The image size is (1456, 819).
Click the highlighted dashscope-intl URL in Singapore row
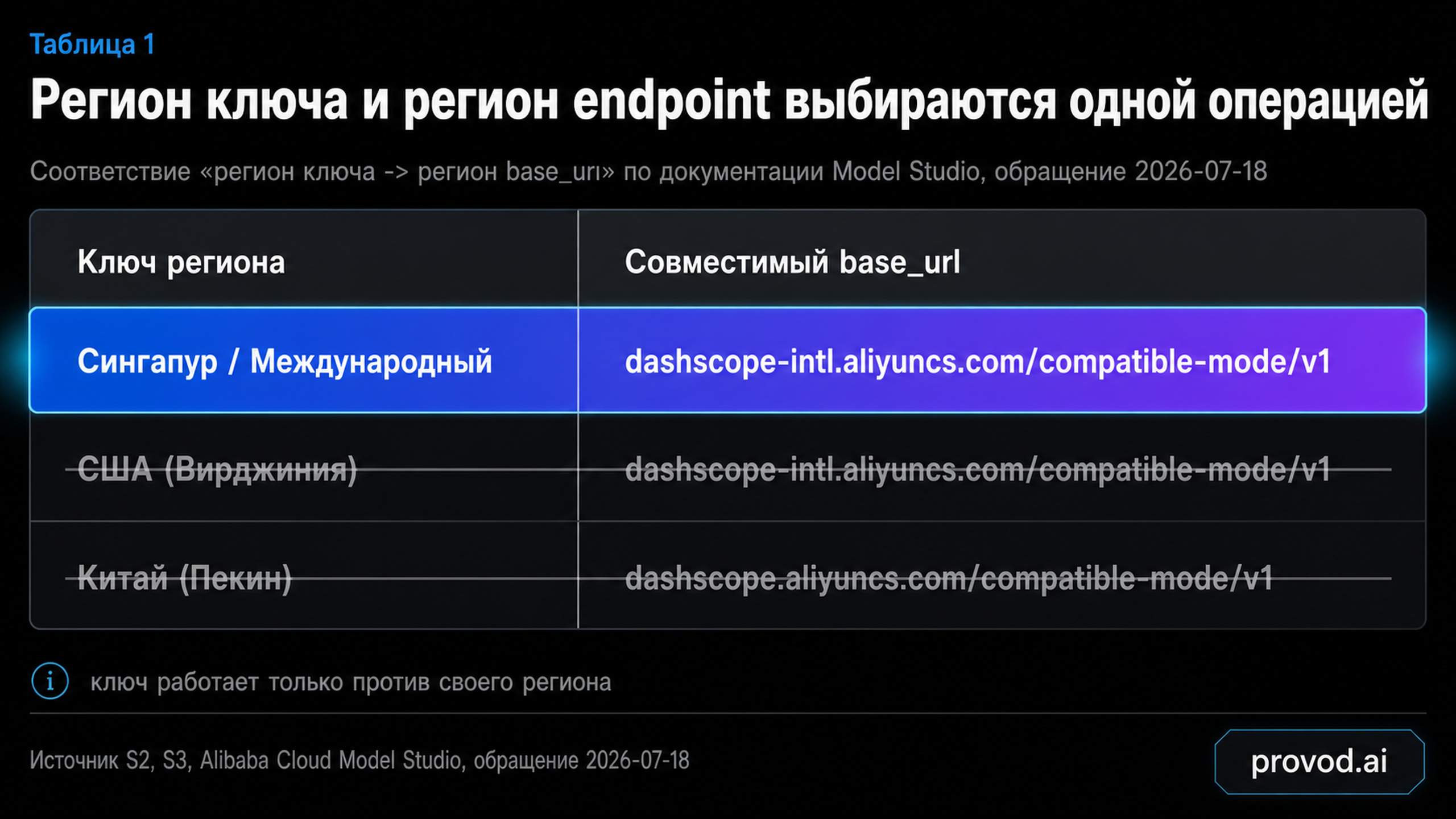978,361
